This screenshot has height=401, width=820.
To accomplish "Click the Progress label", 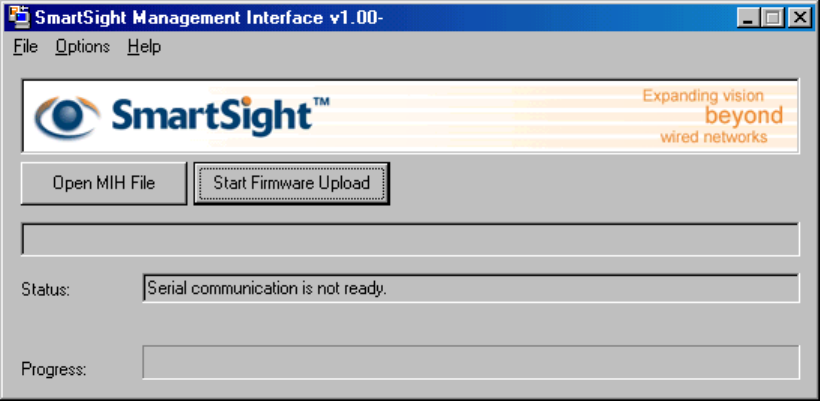I will tap(54, 369).
